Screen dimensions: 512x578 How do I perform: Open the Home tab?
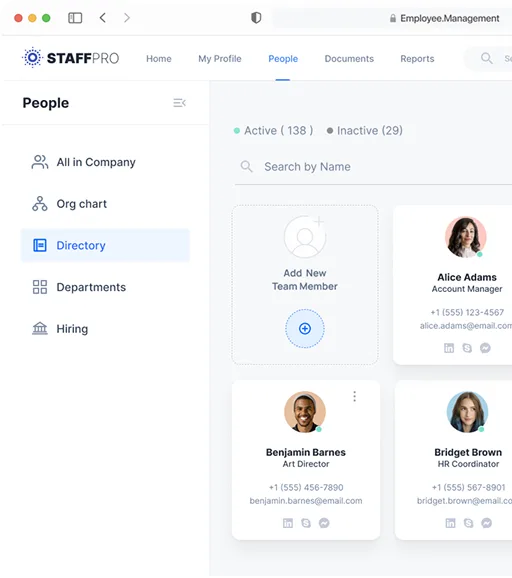point(159,59)
